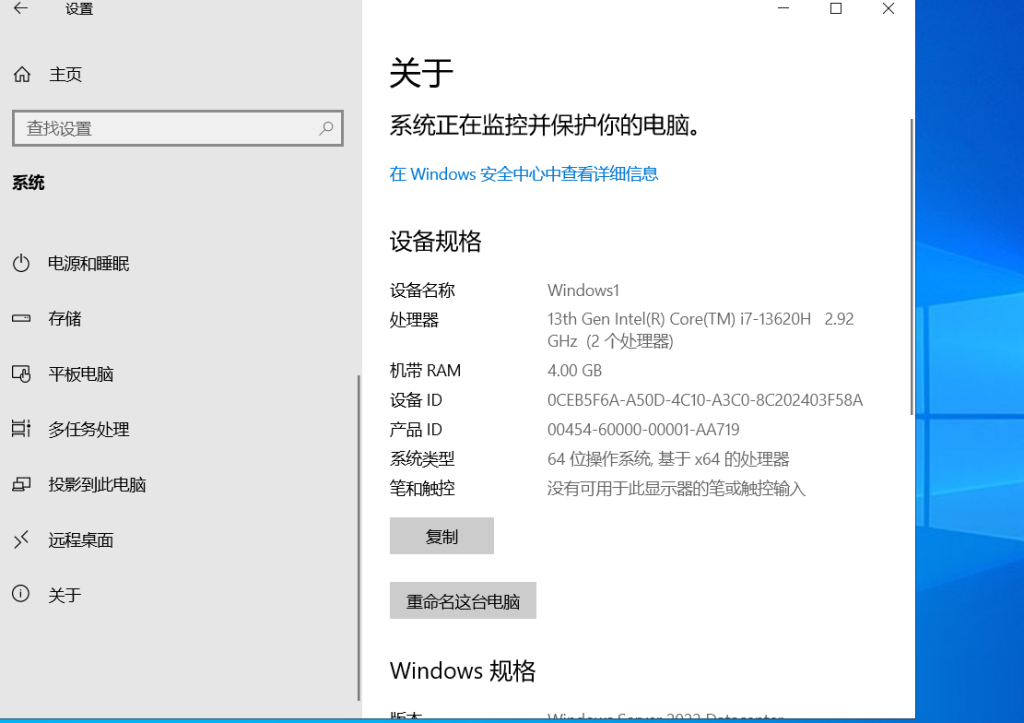The image size is (1024, 723).
Task: Minimize the Settings window
Action: pos(783,9)
